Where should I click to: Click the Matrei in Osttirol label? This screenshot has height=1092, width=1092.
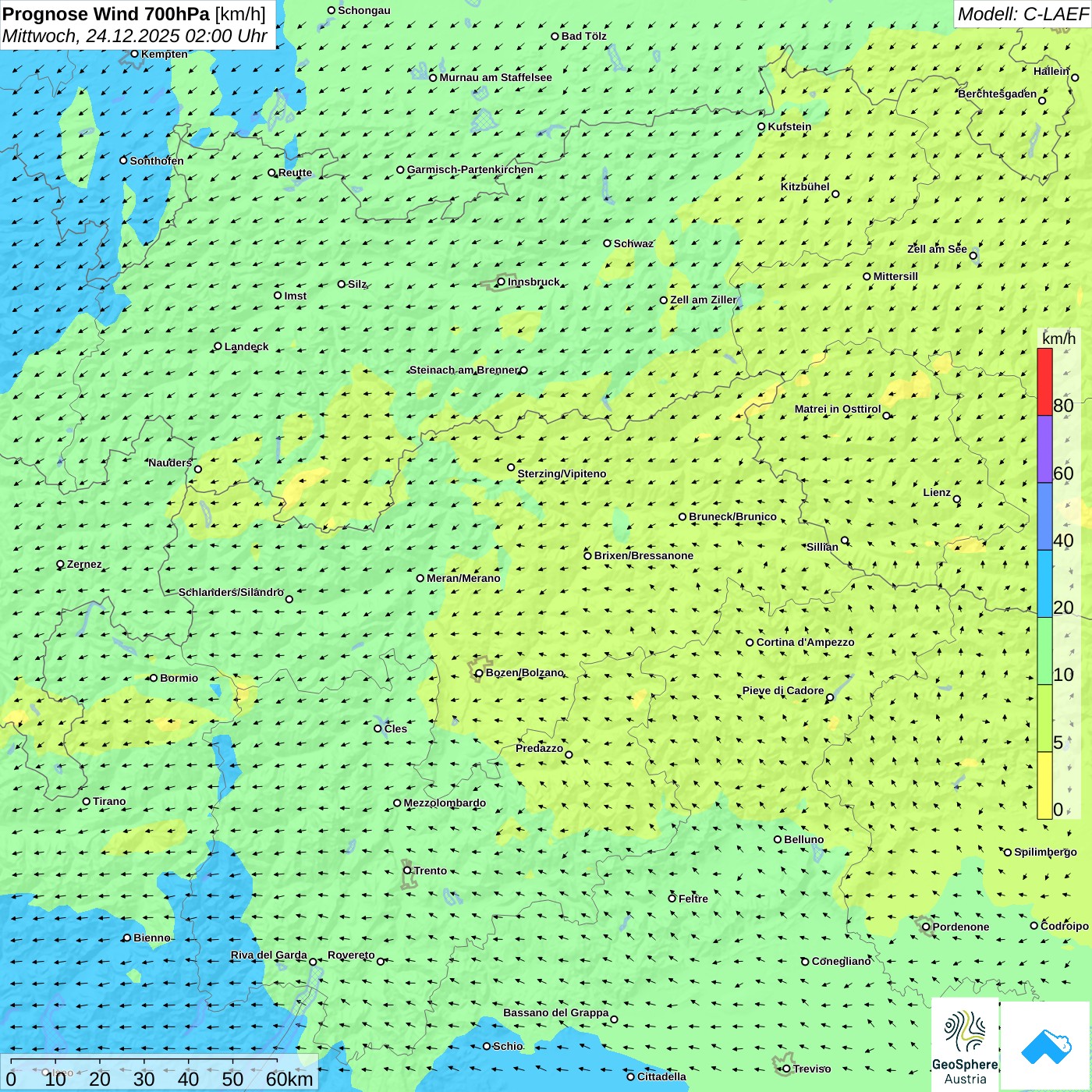838,409
